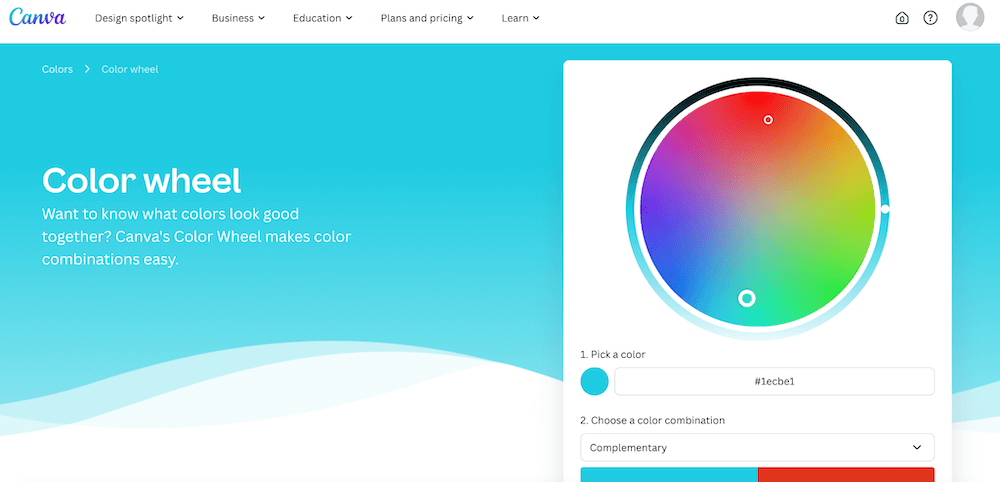Click the Color wheel breadcrumb
Image resolution: width=1000 pixels, height=482 pixels.
pyautogui.click(x=130, y=69)
